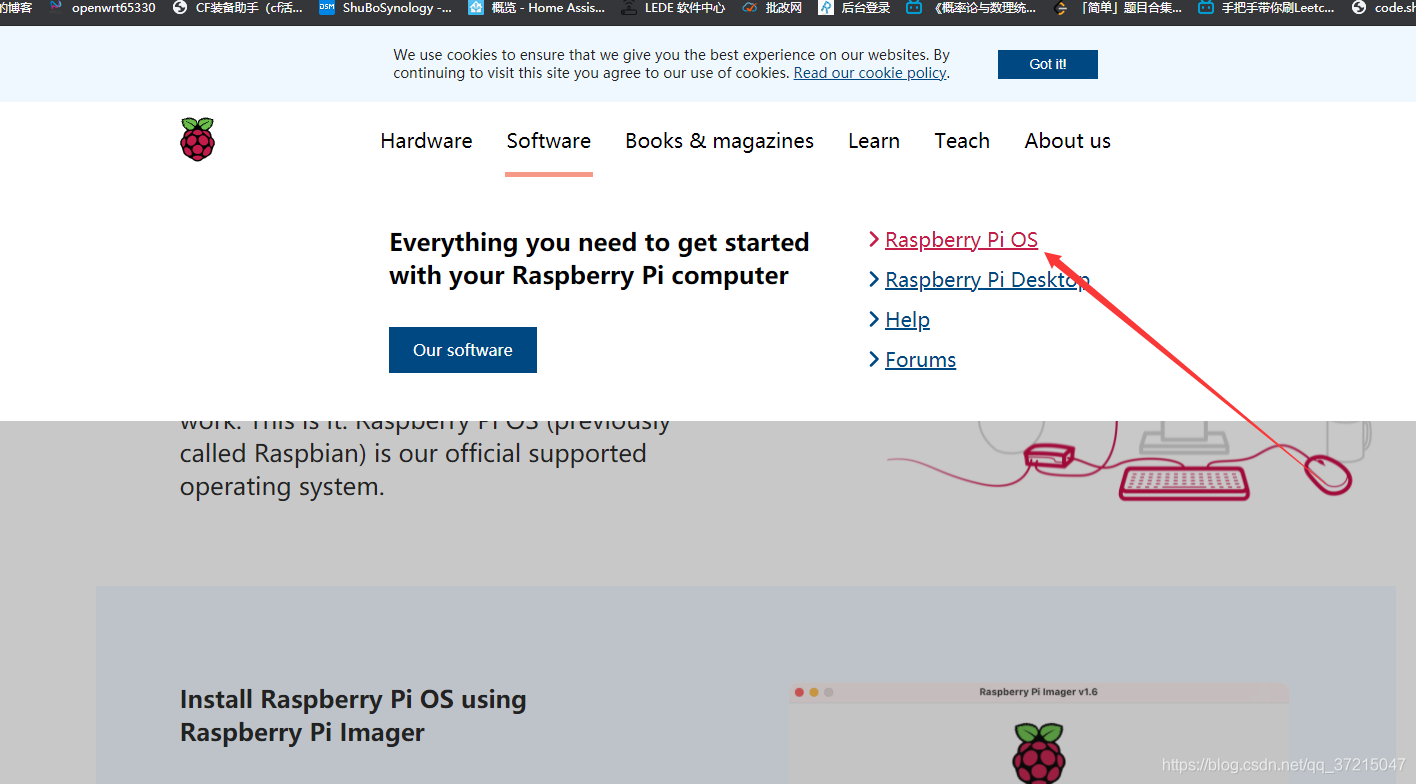The height and width of the screenshot is (784, 1416).
Task: Click the chevron beside Raspberry Pi OS
Action: [875, 239]
